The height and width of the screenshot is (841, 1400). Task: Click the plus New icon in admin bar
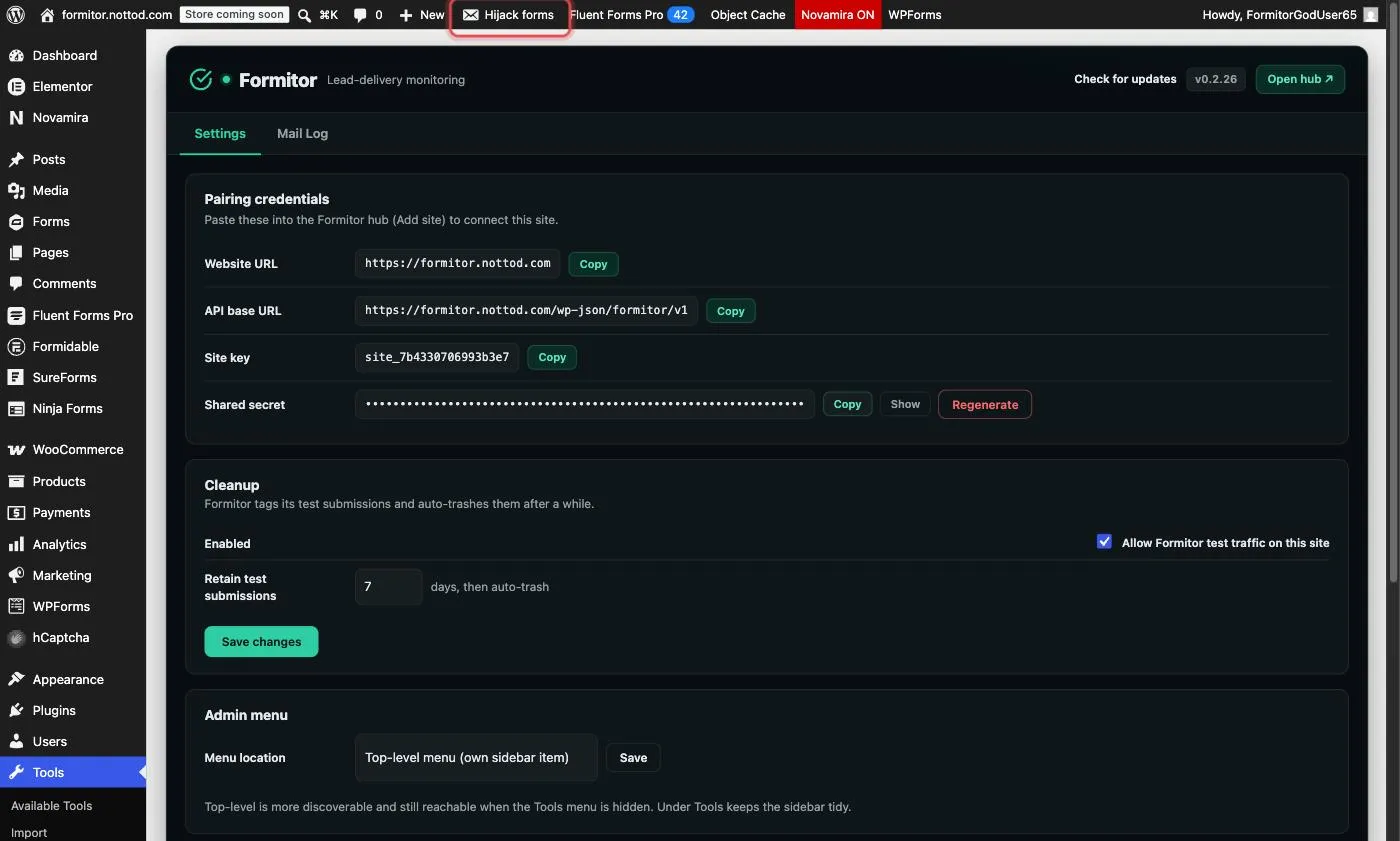(406, 15)
